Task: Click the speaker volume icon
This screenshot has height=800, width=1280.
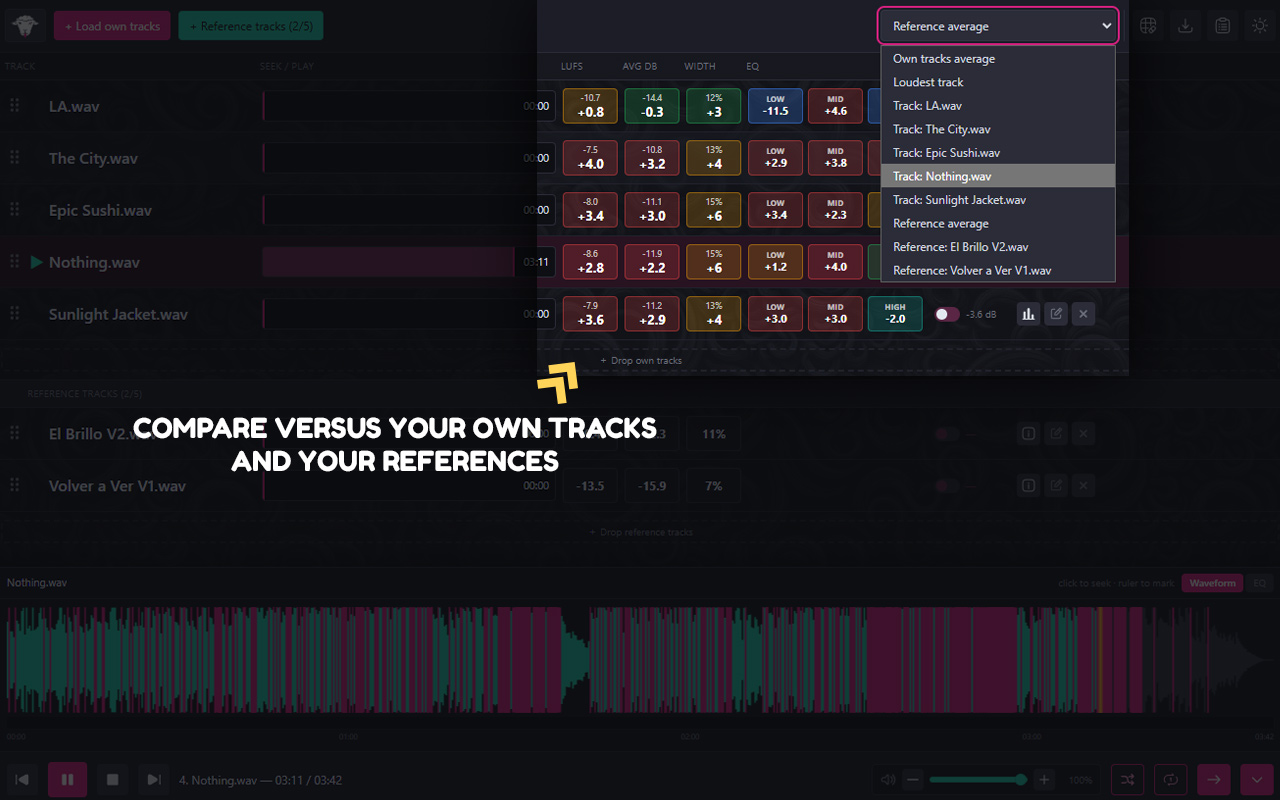Action: click(x=887, y=779)
